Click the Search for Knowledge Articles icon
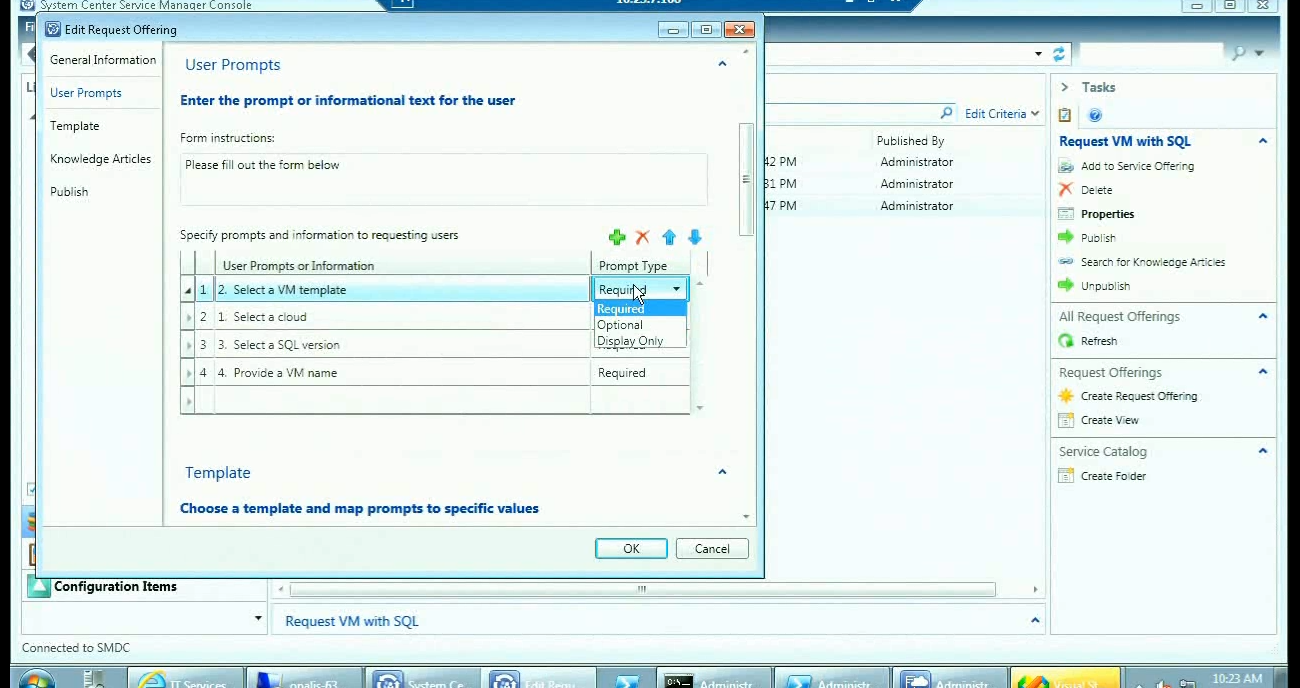1300x688 pixels. tap(1066, 262)
